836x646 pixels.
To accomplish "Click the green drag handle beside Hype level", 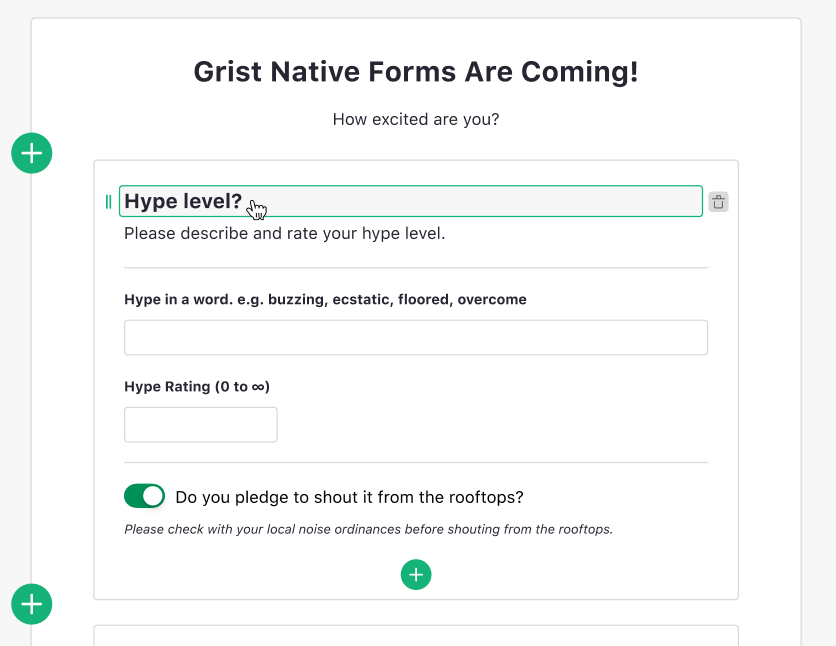I will tap(107, 201).
